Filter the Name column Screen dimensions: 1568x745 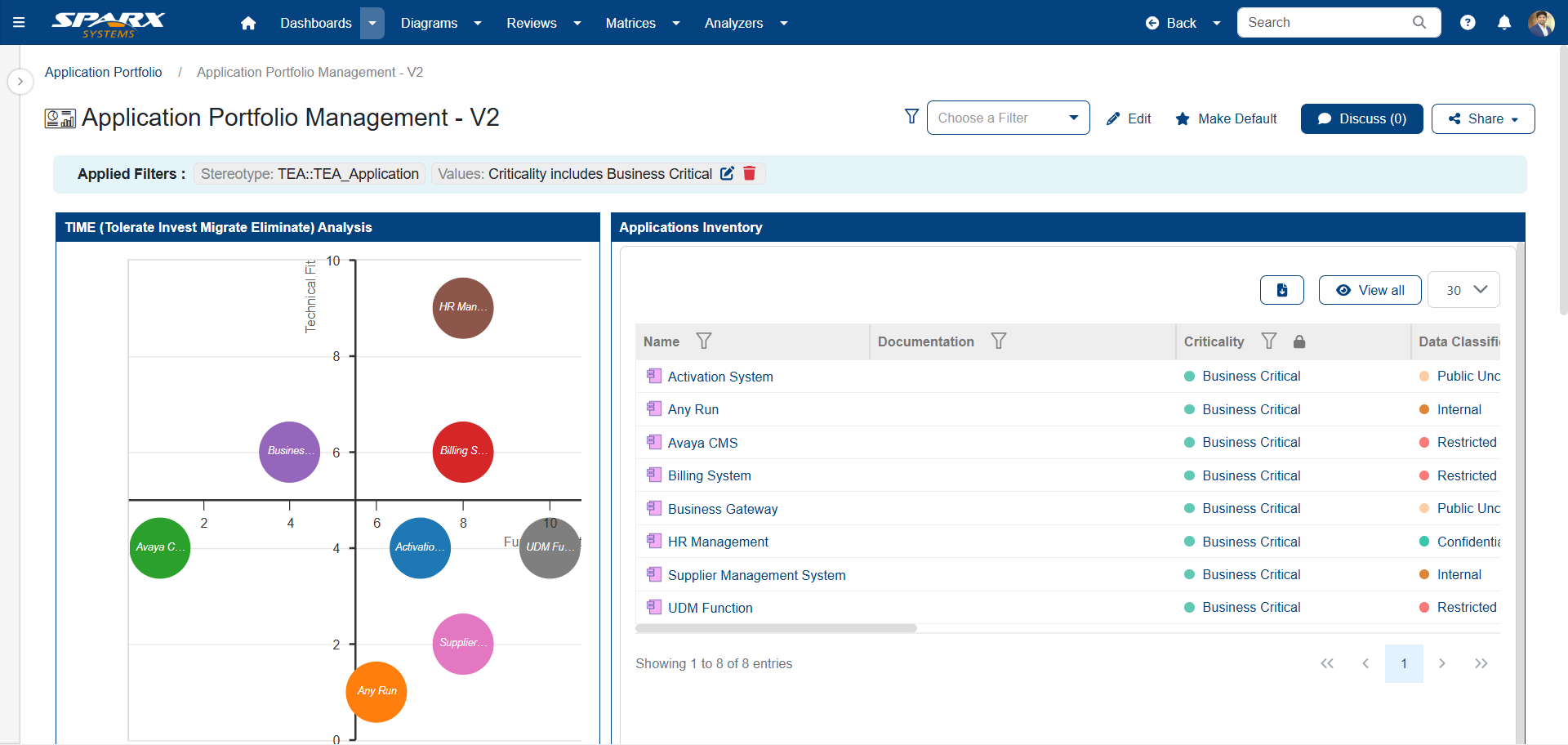[703, 341]
